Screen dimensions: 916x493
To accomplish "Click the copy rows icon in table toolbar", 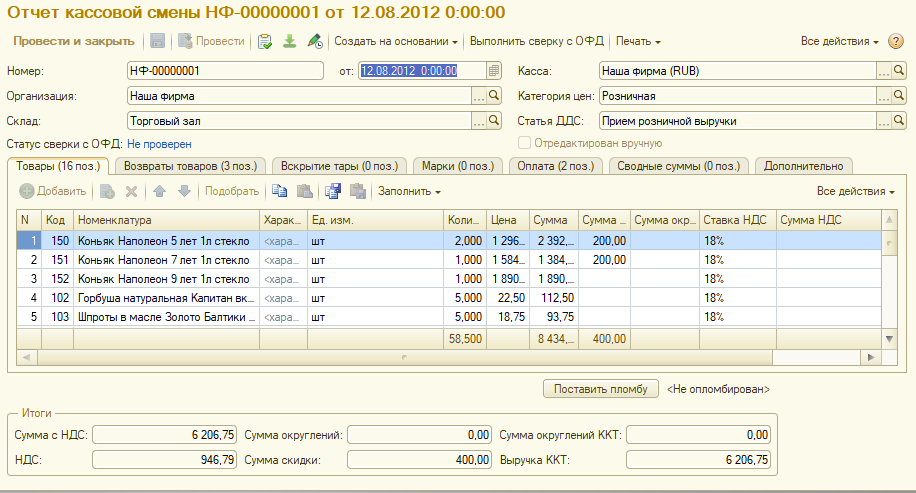I will click(281, 191).
